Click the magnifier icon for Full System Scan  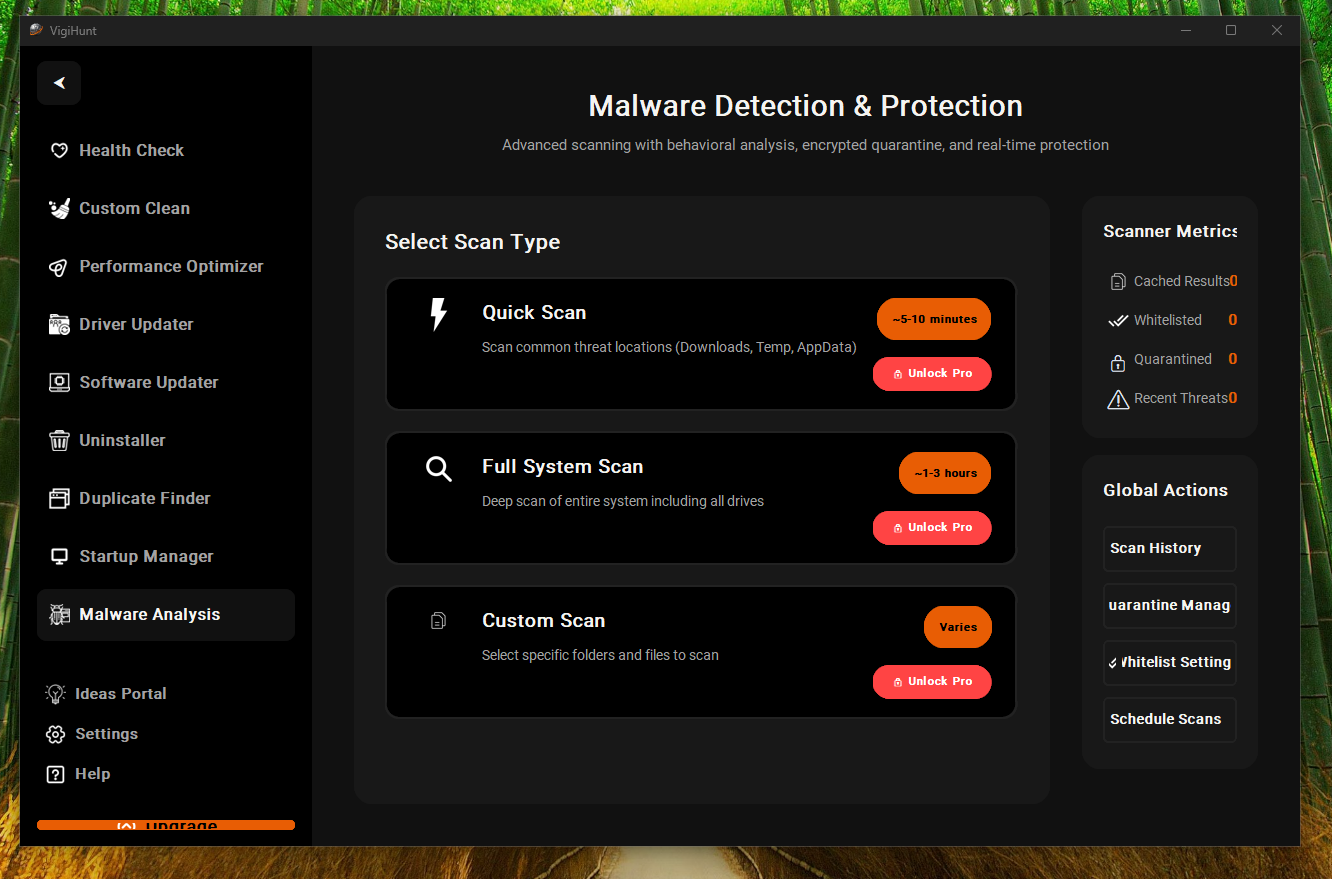coord(438,468)
